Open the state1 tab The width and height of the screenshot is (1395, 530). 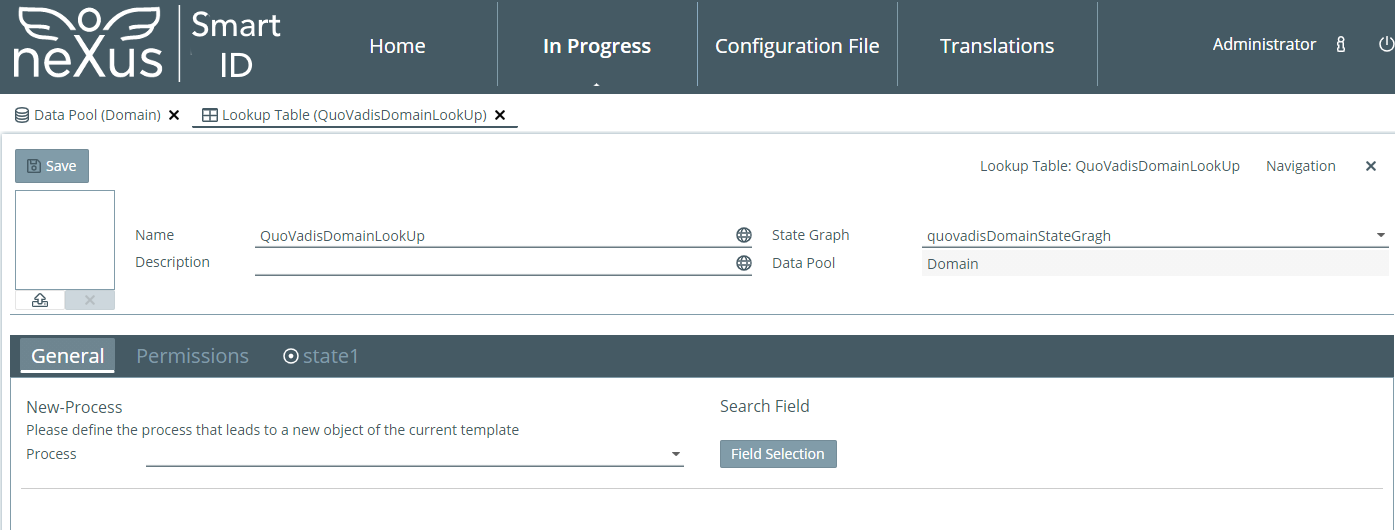pos(321,356)
